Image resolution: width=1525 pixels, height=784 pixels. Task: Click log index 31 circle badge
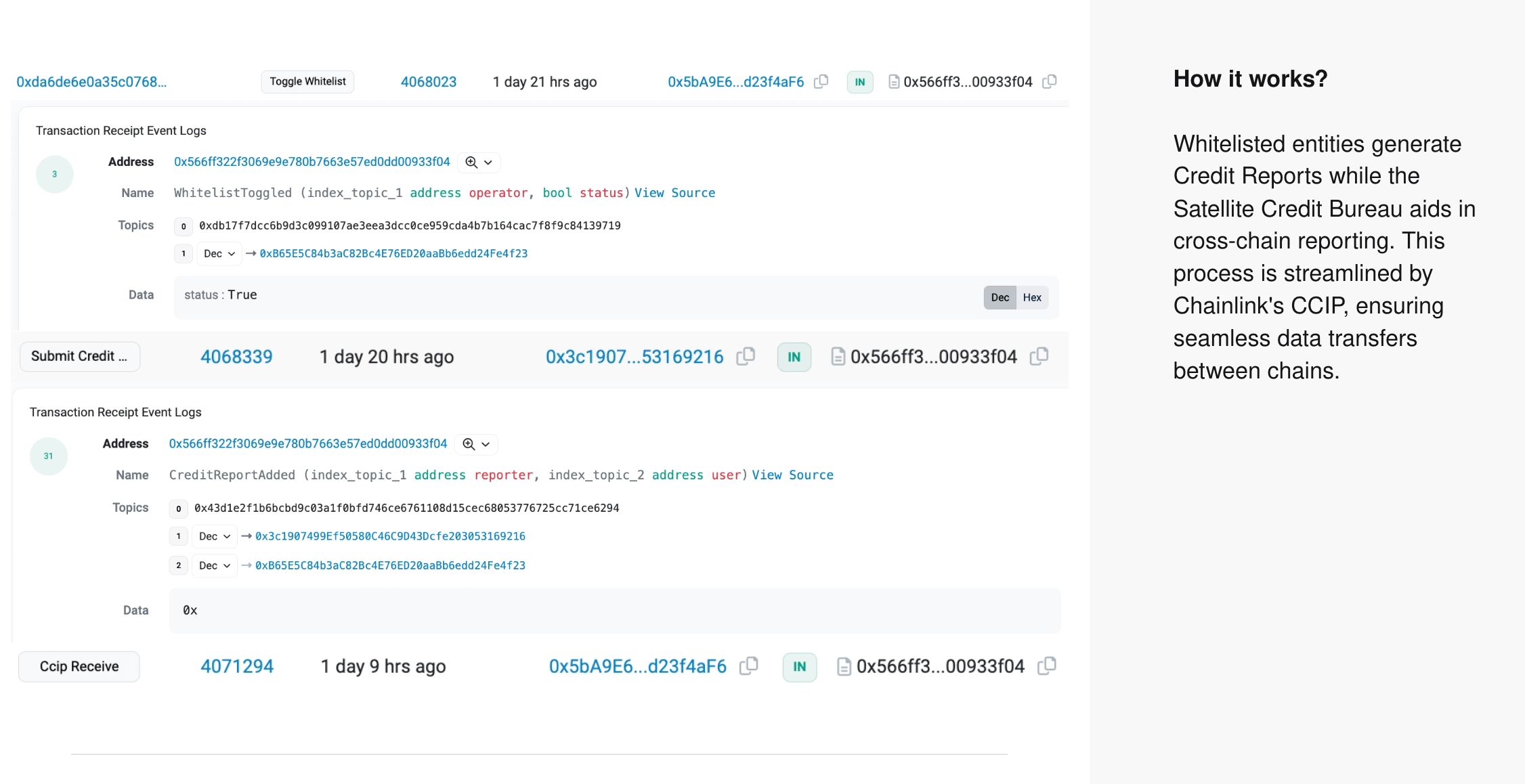click(x=49, y=456)
